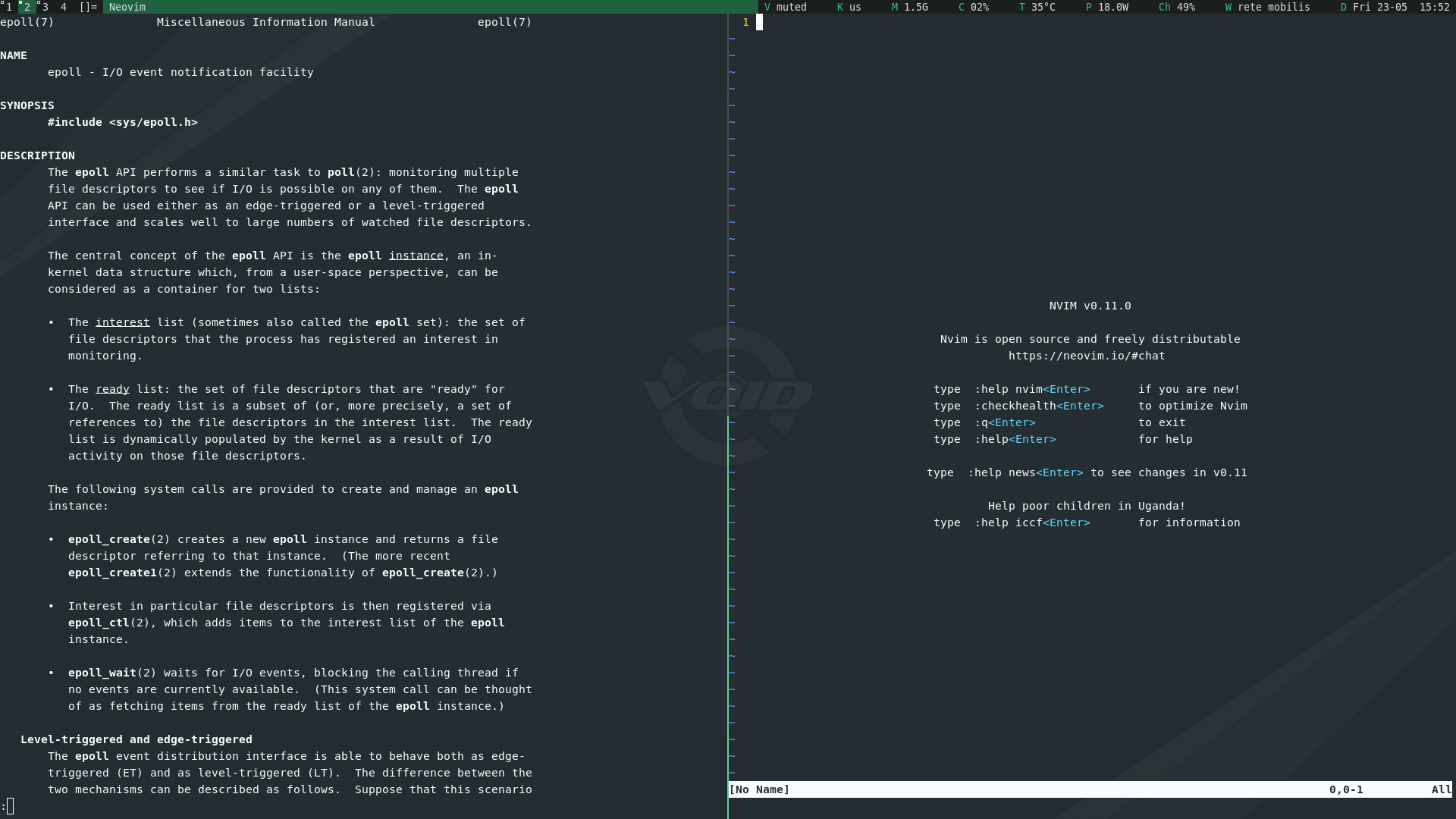Click the battery charge 49% indicator
The image size is (1456, 819).
[x=1177, y=7]
